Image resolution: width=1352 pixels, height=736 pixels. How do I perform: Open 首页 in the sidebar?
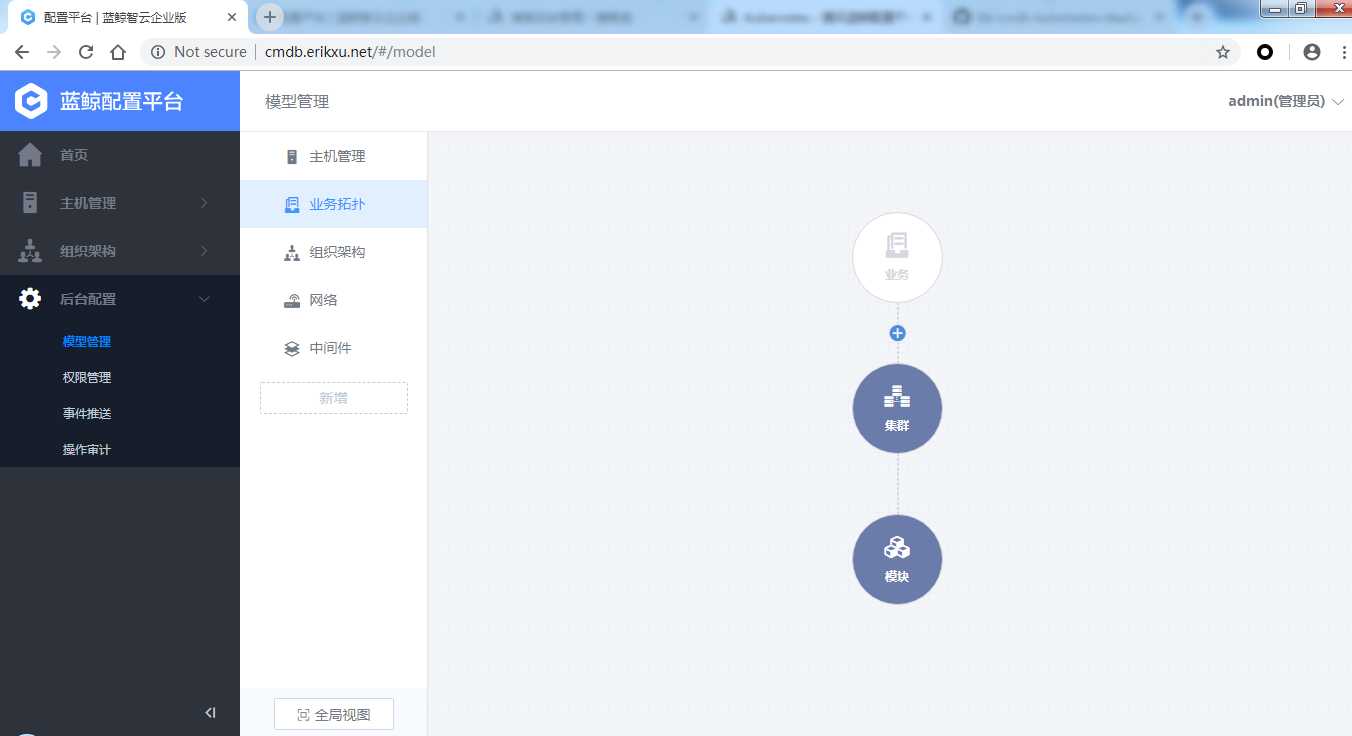pyautogui.click(x=120, y=155)
